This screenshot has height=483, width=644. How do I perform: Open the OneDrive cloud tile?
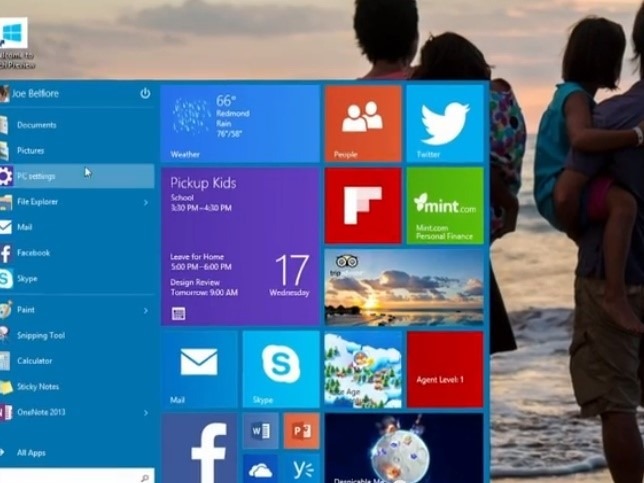pos(260,468)
